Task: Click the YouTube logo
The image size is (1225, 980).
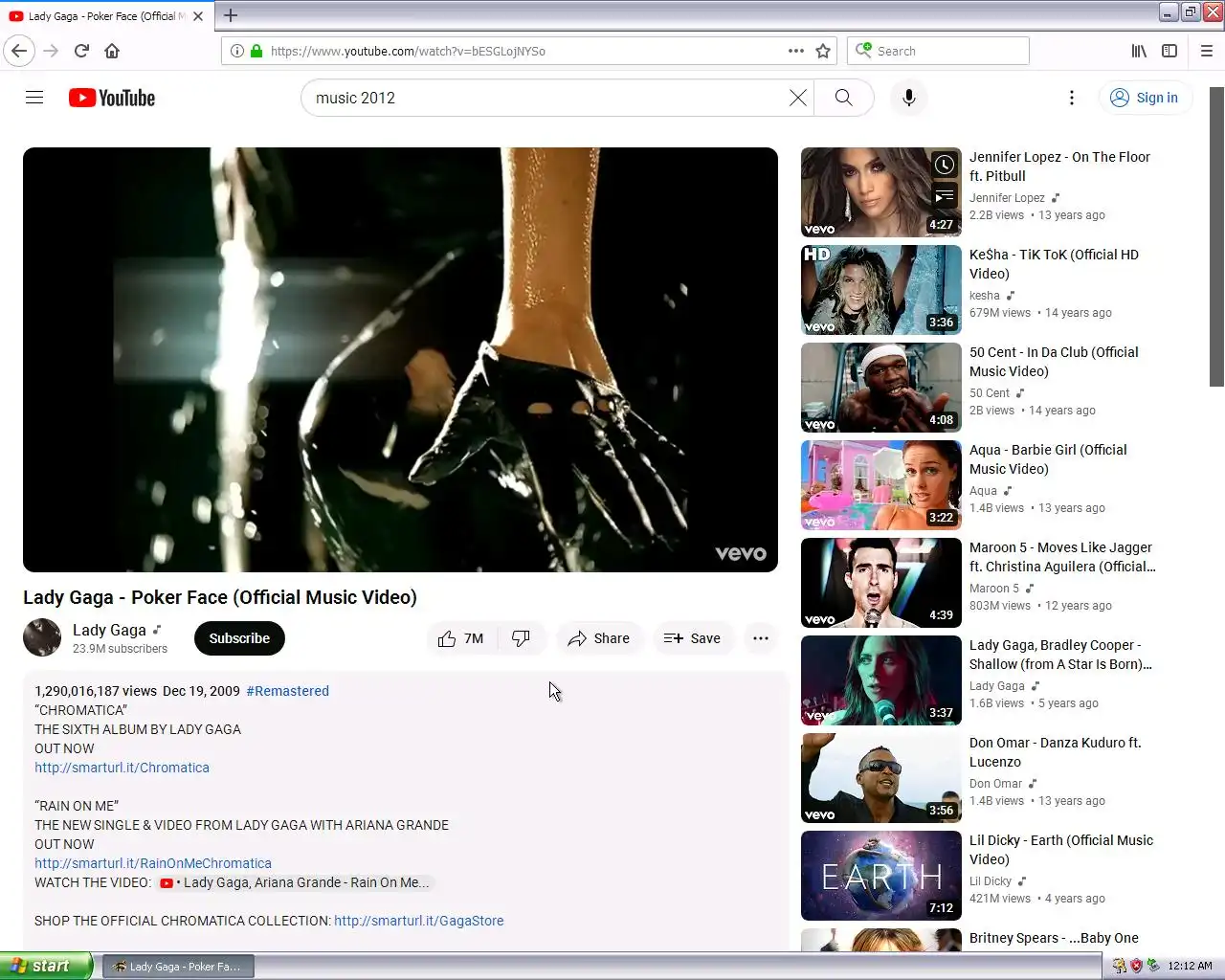Action: (x=112, y=98)
